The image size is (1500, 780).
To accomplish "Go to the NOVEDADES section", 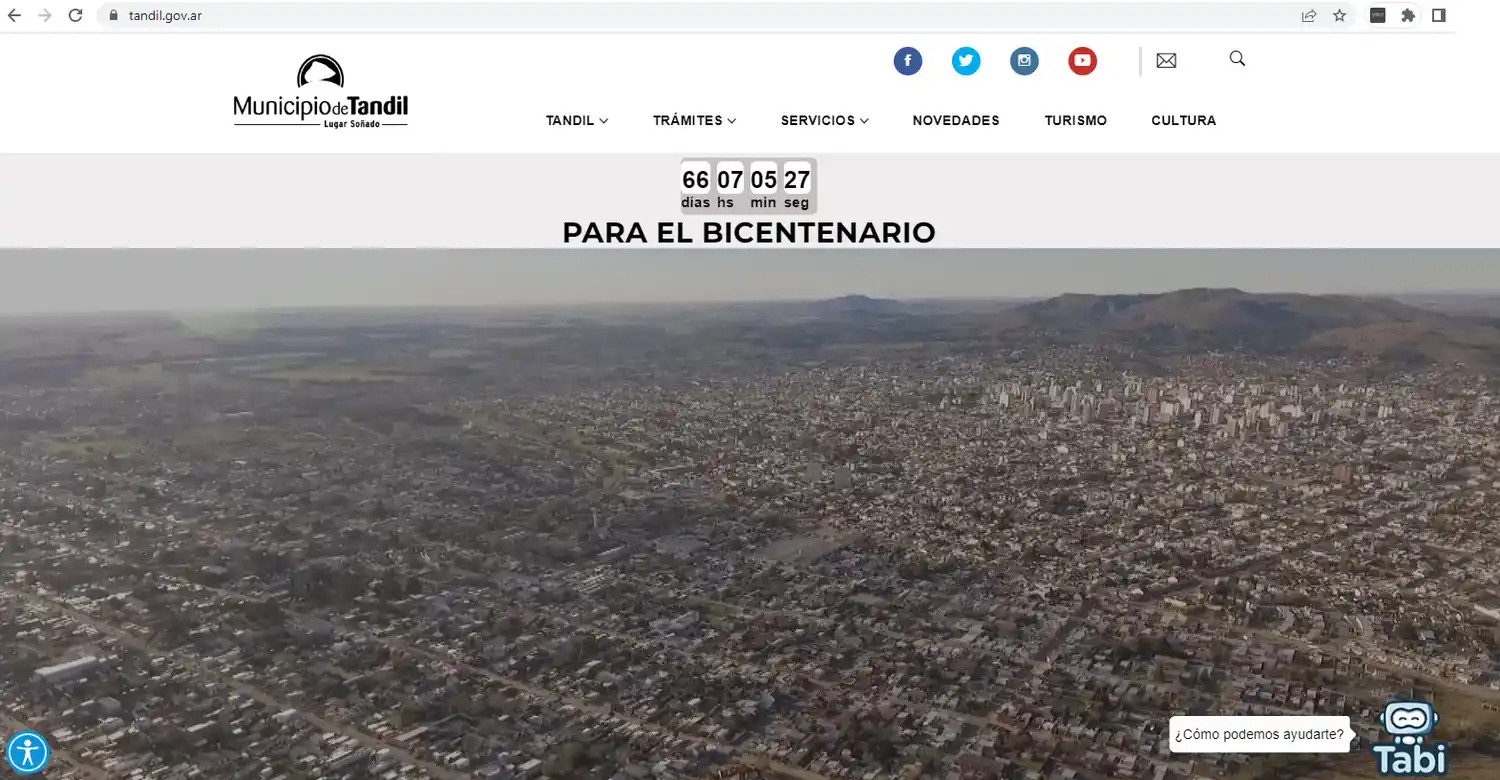I will [x=955, y=120].
